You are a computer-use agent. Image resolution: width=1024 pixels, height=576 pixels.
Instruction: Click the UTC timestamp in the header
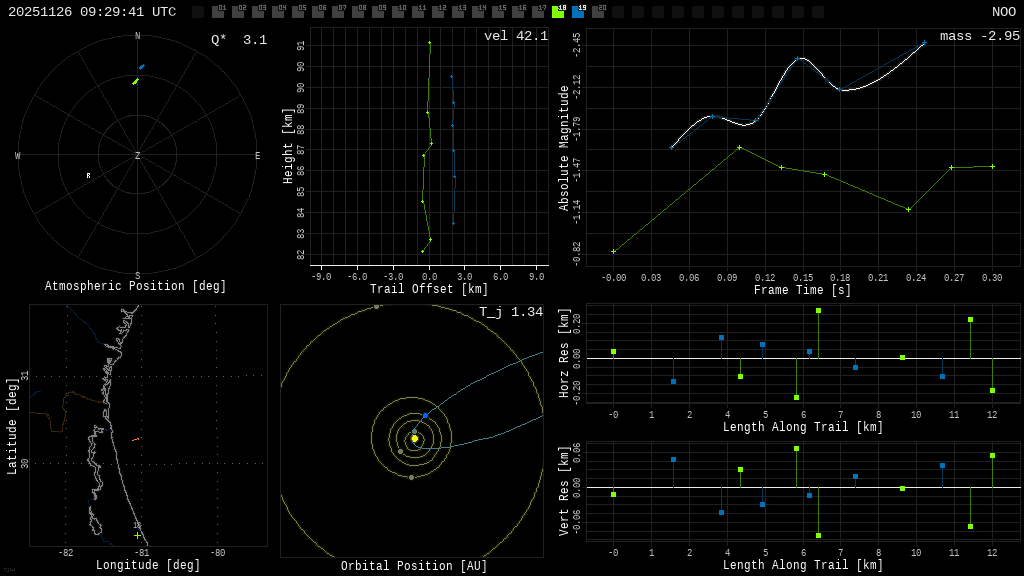[x=92, y=12]
